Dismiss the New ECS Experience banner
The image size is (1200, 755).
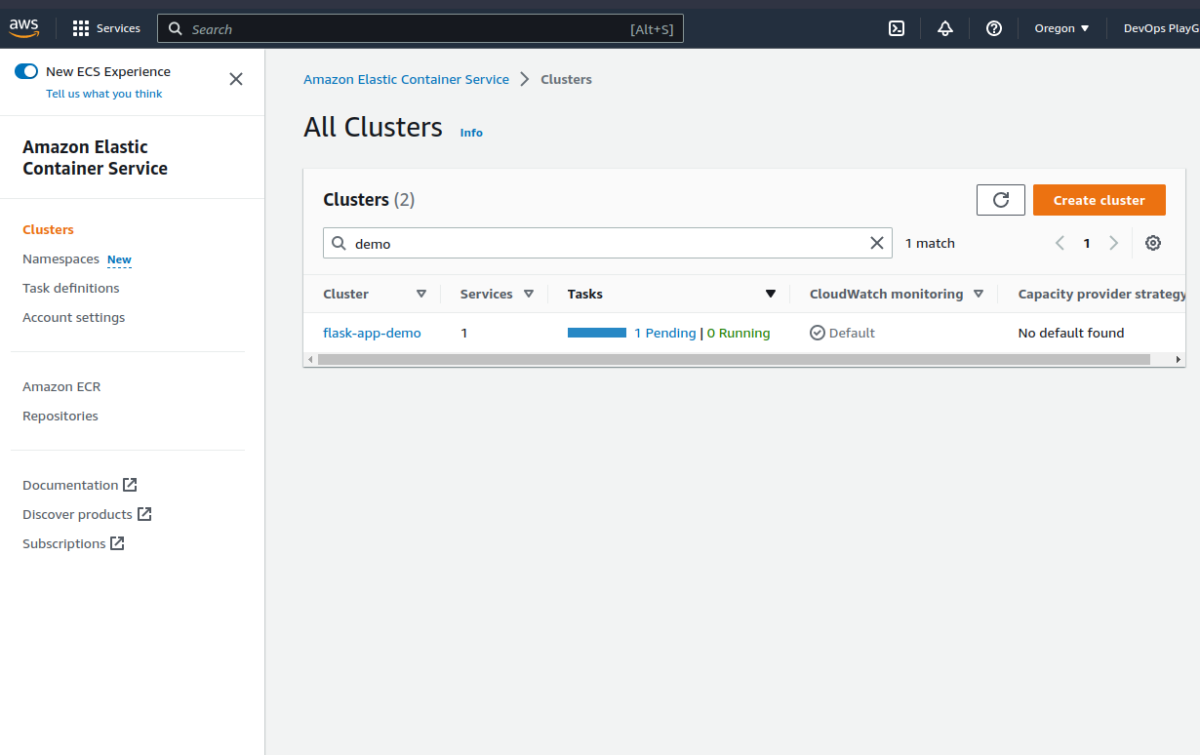pos(236,78)
